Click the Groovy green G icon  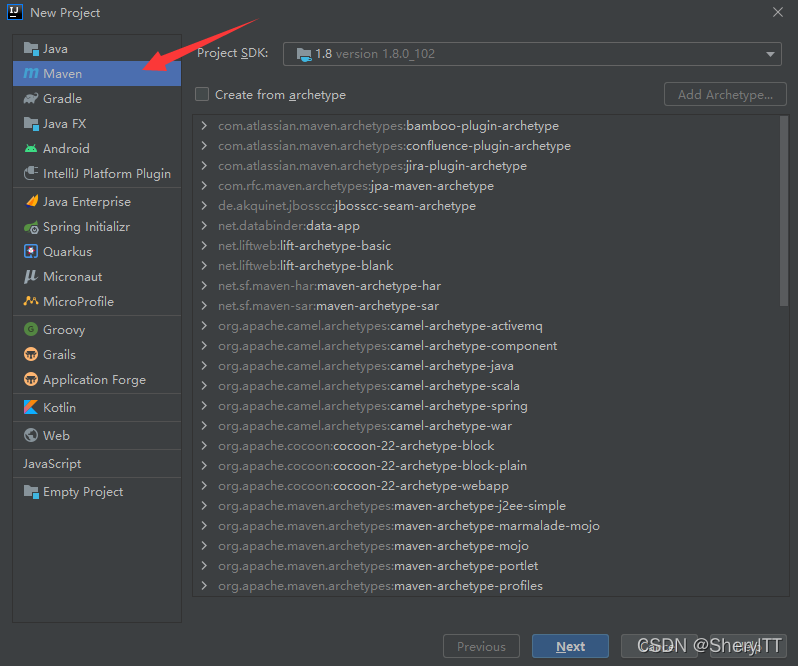[31, 329]
